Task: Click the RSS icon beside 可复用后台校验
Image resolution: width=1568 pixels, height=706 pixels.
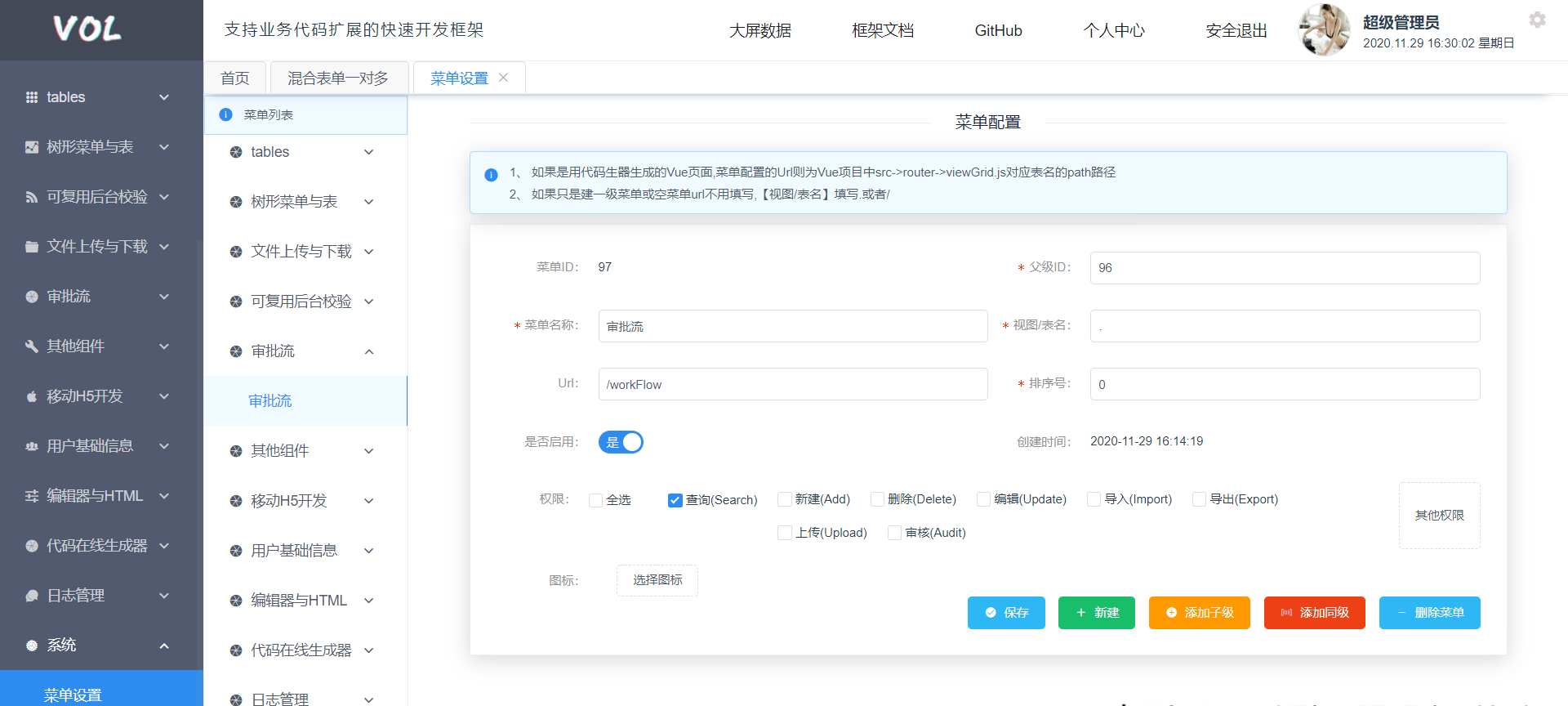Action: pos(32,197)
